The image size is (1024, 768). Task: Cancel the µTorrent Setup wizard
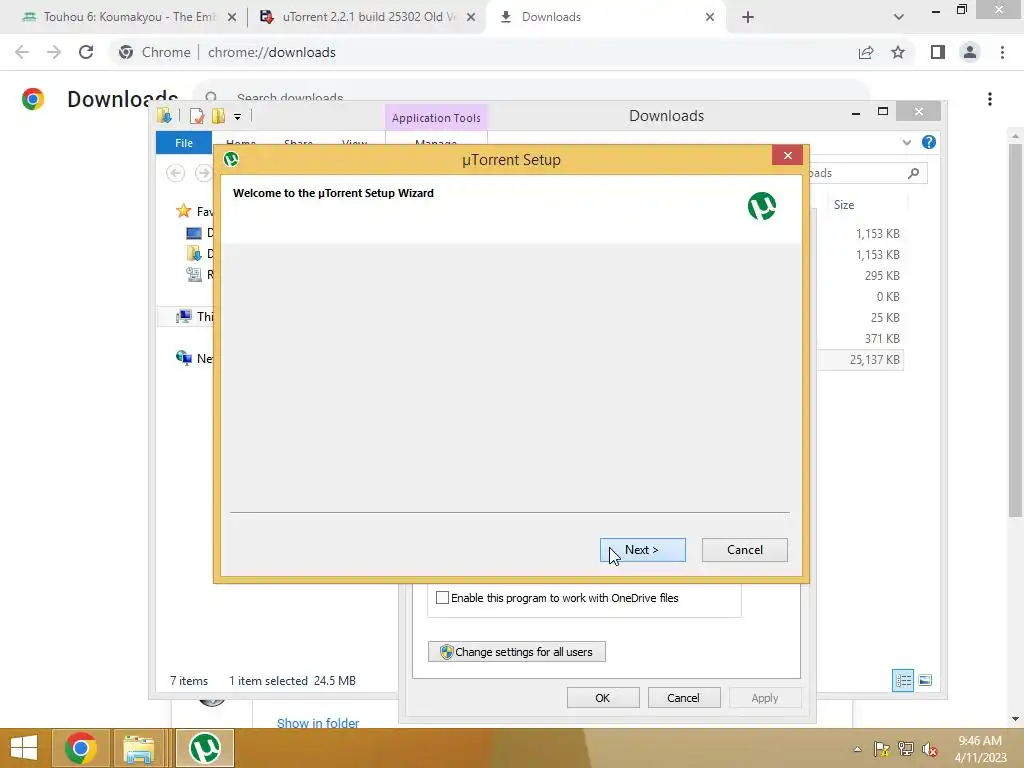[744, 550]
